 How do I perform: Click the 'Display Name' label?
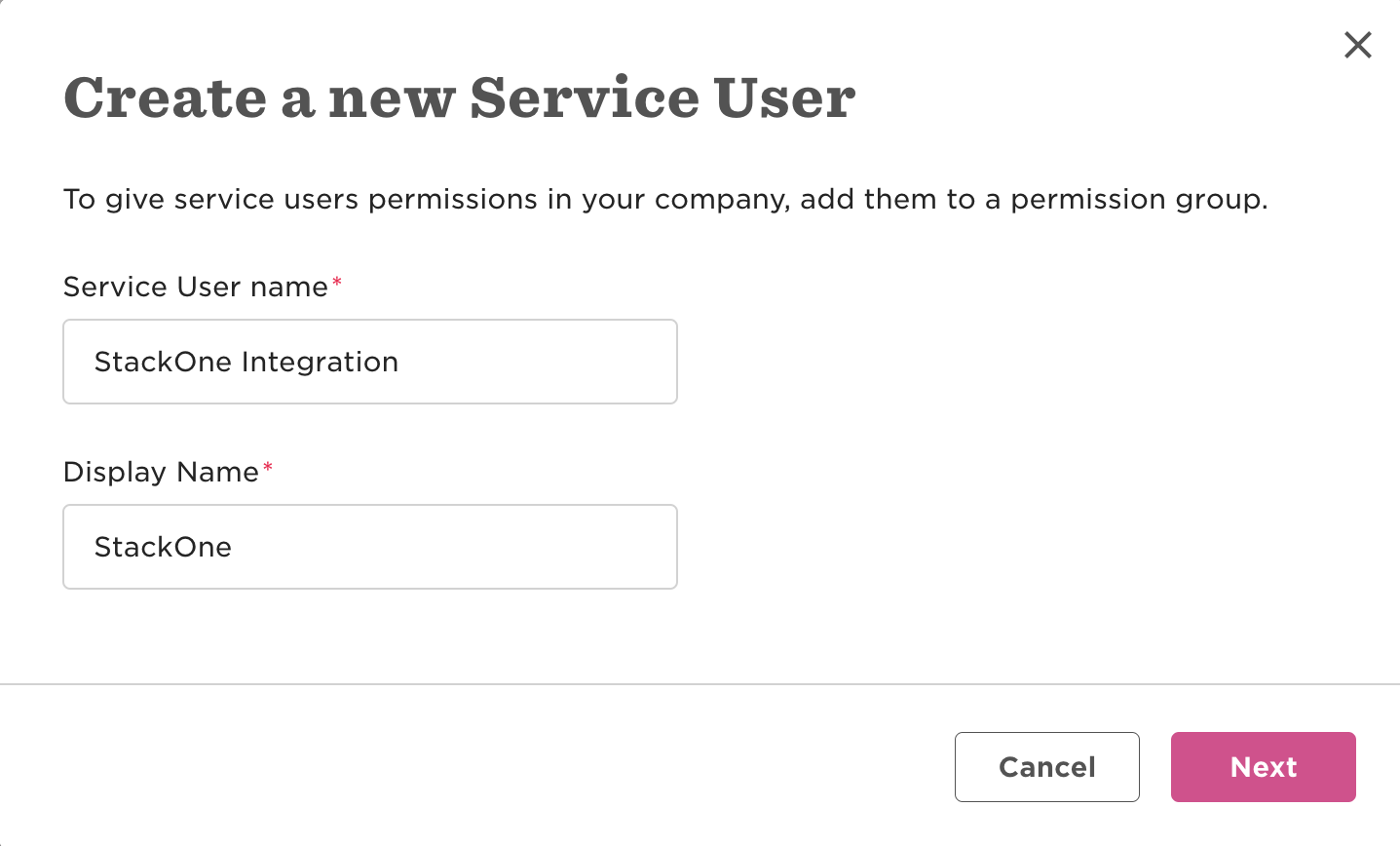[x=161, y=472]
